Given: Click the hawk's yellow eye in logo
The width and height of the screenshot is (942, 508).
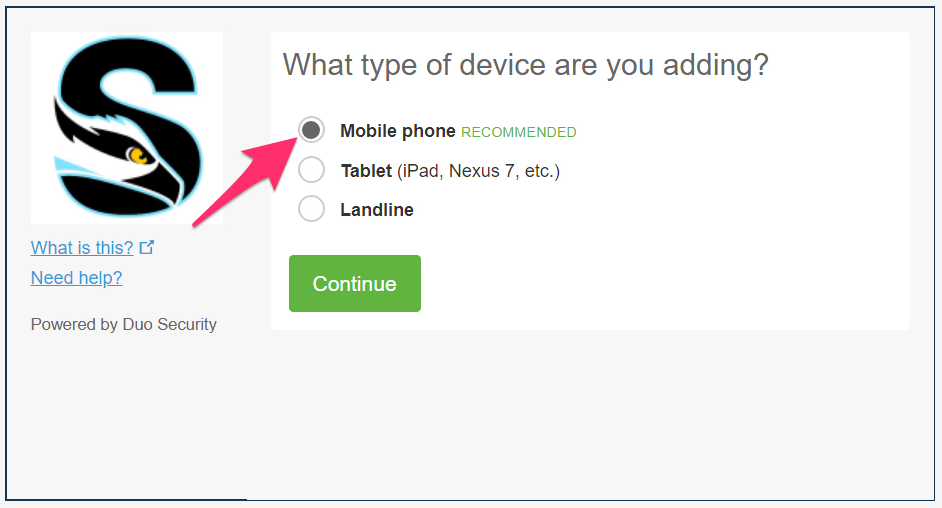Looking at the screenshot, I should coord(139,155).
